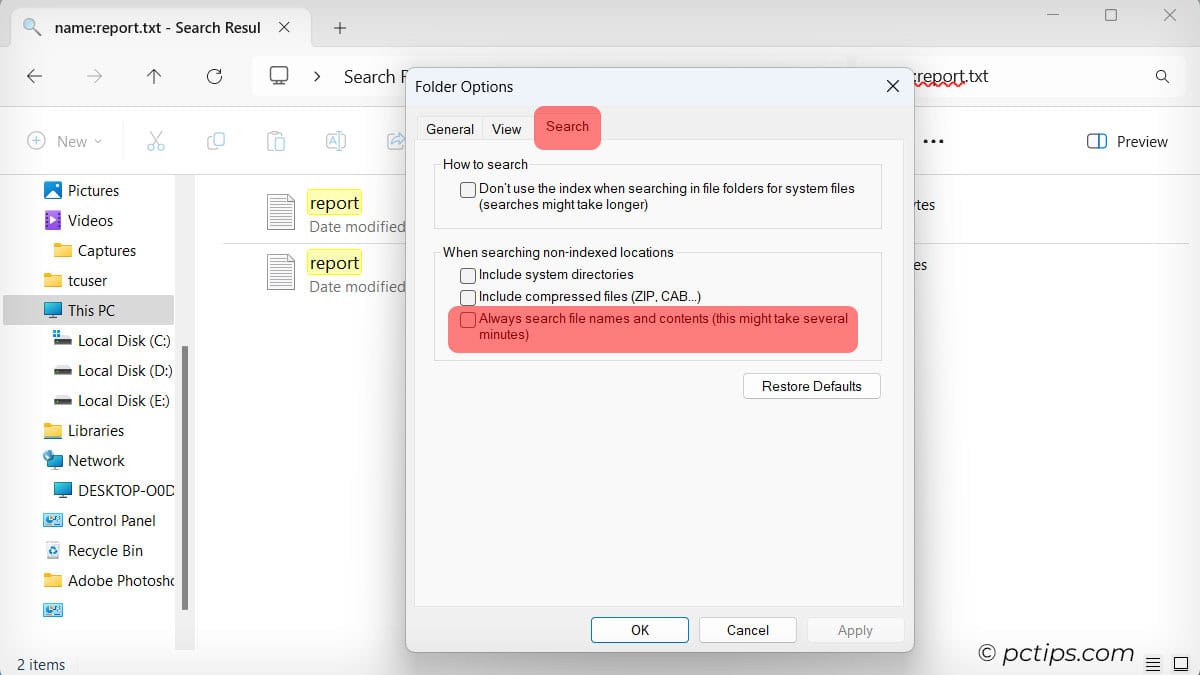This screenshot has width=1200, height=675.
Task: Refresh the current search results
Action: pyautogui.click(x=214, y=76)
